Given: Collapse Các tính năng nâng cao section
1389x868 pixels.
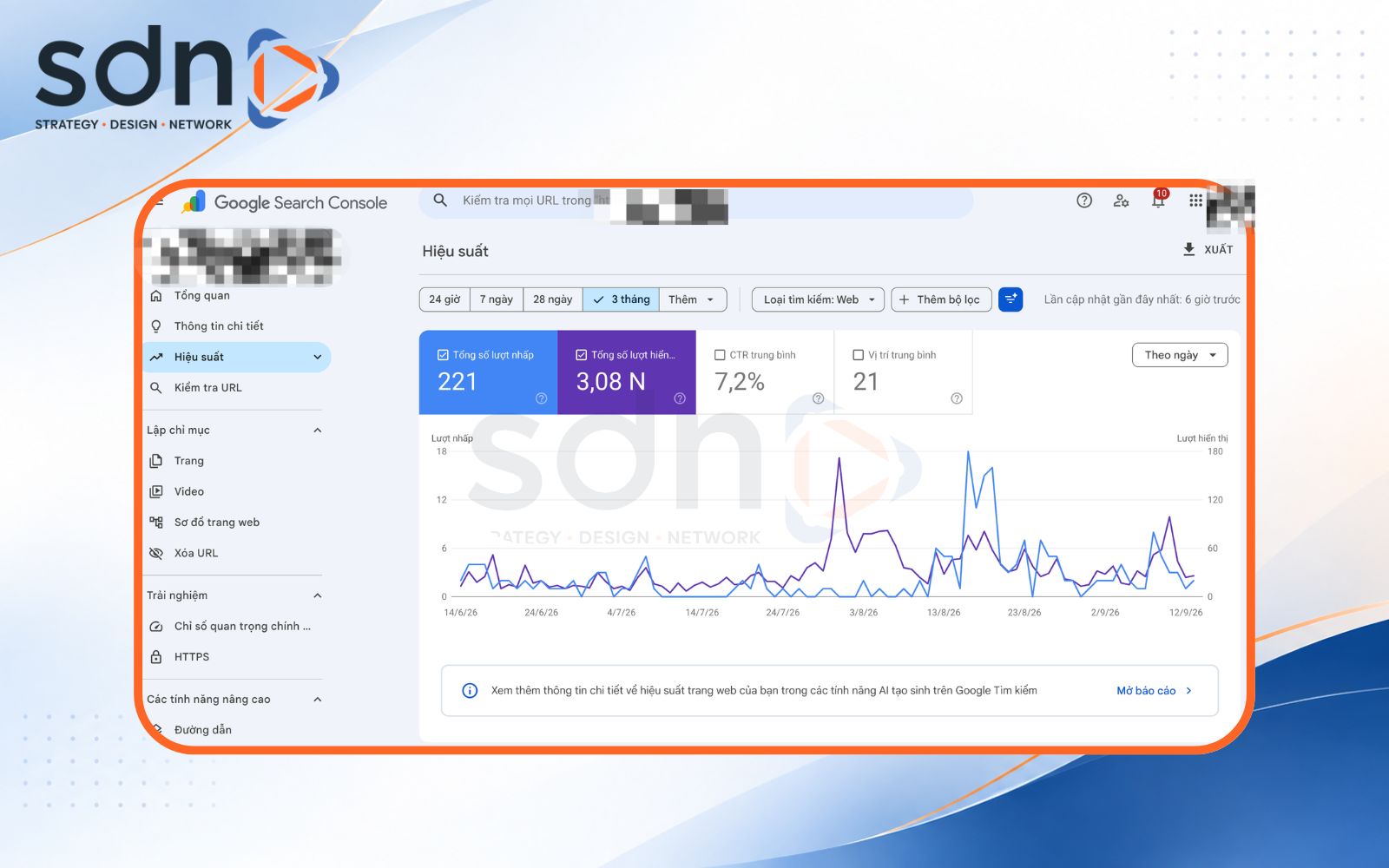Looking at the screenshot, I should pyautogui.click(x=317, y=700).
